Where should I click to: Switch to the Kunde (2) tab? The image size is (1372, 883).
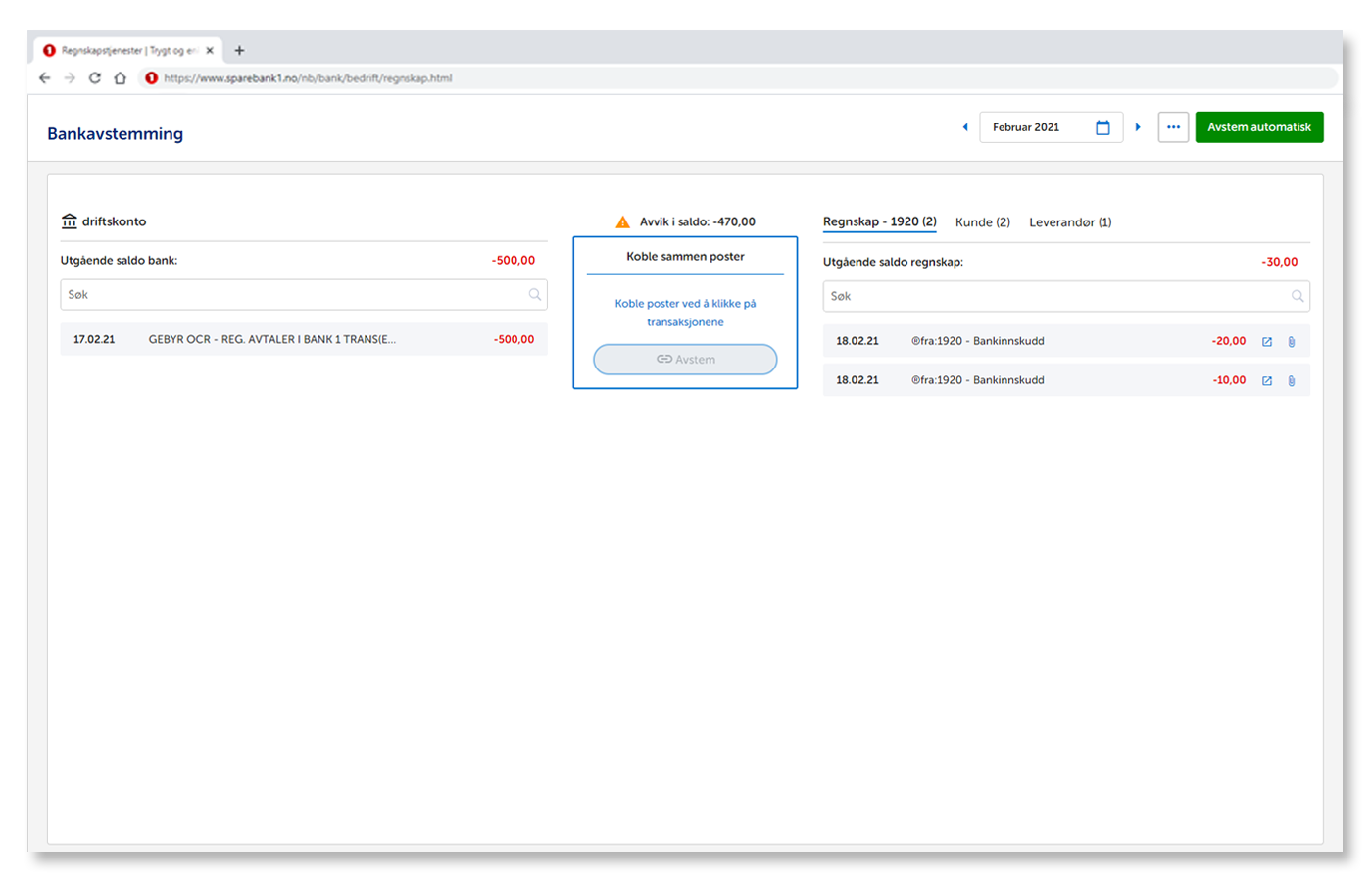982,222
